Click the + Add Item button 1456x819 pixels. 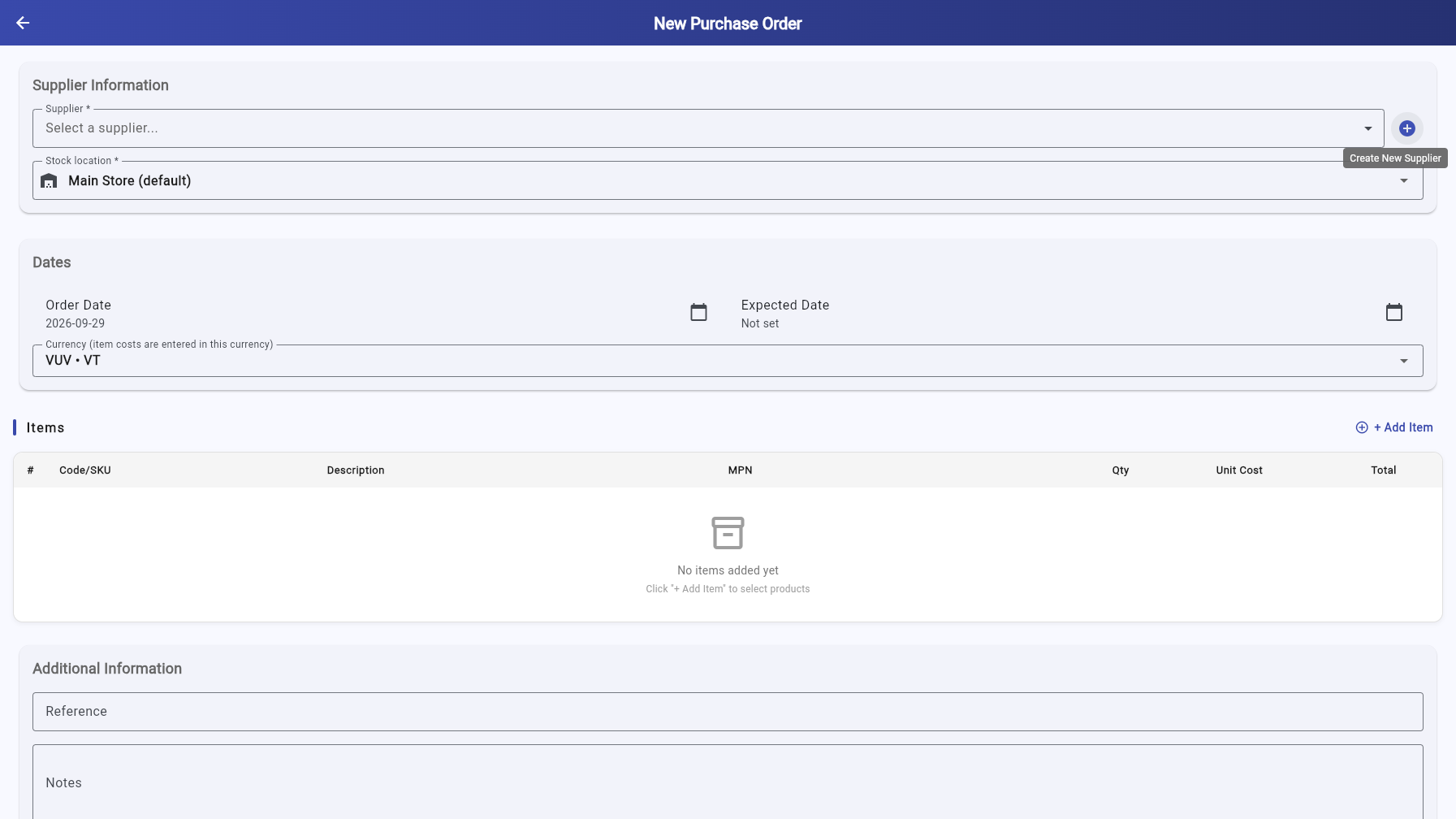pos(1394,427)
